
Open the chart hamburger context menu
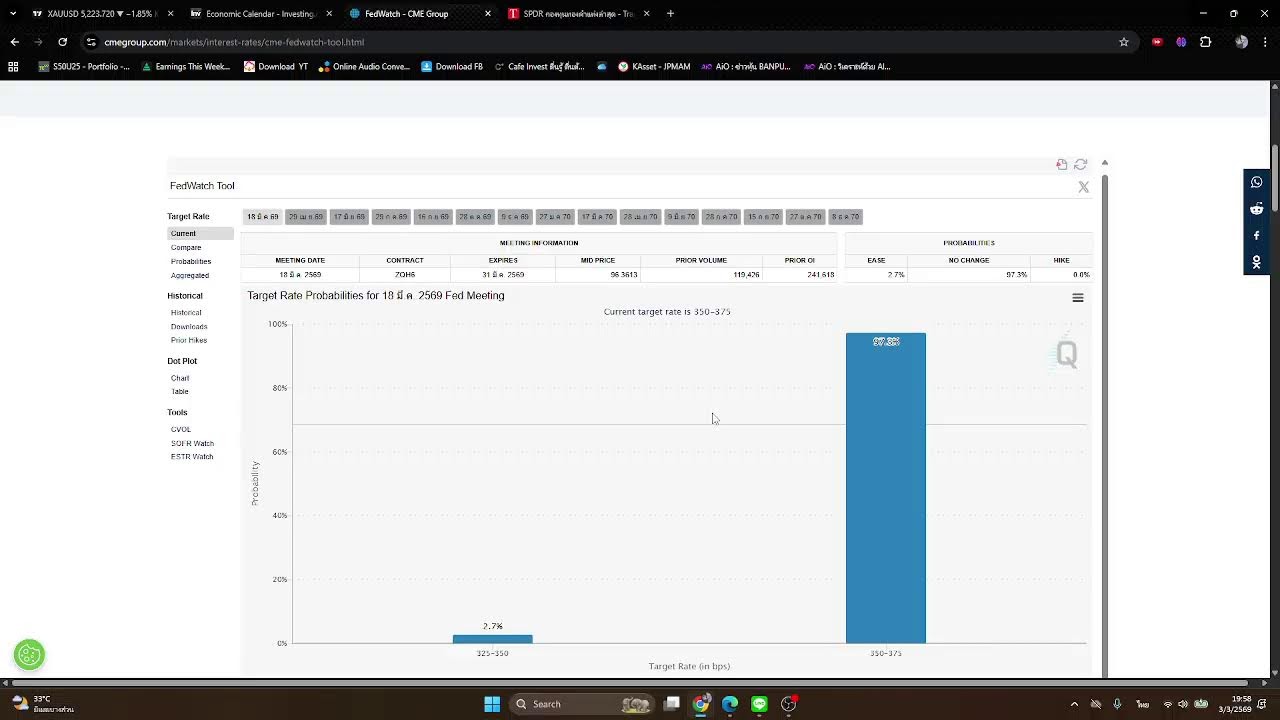1078,298
